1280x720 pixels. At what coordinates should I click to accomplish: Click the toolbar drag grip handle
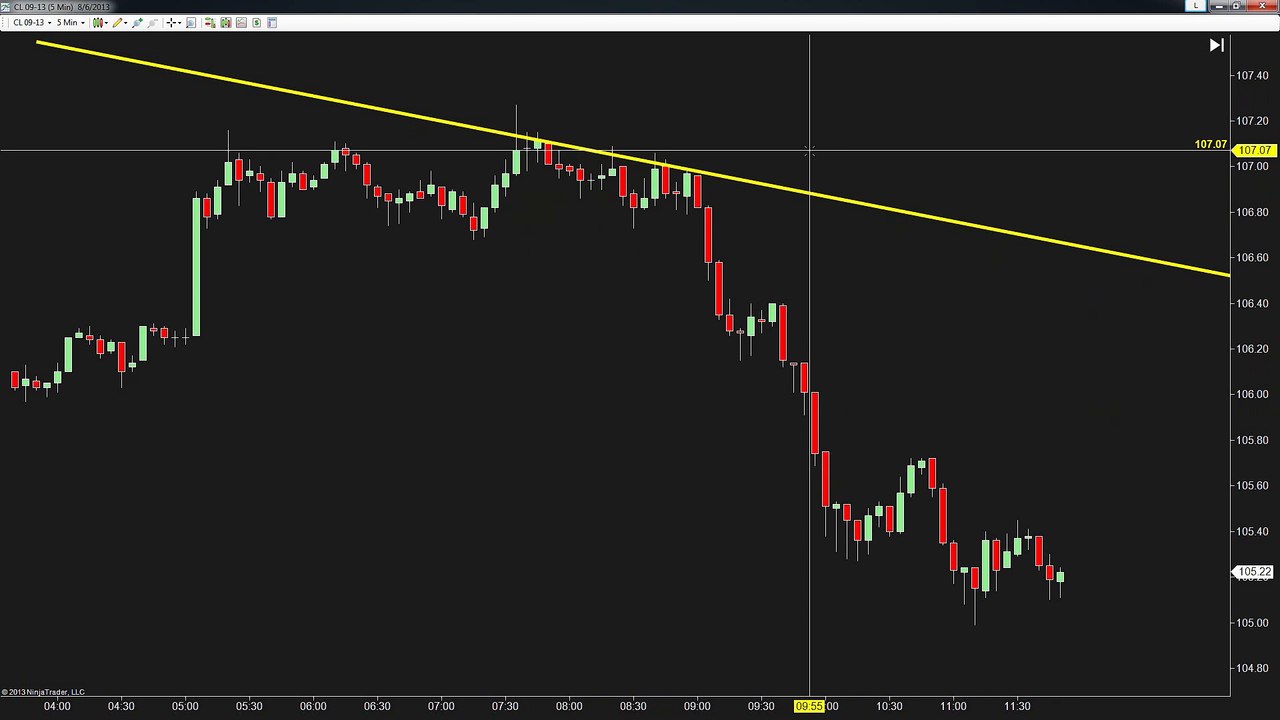3,23
